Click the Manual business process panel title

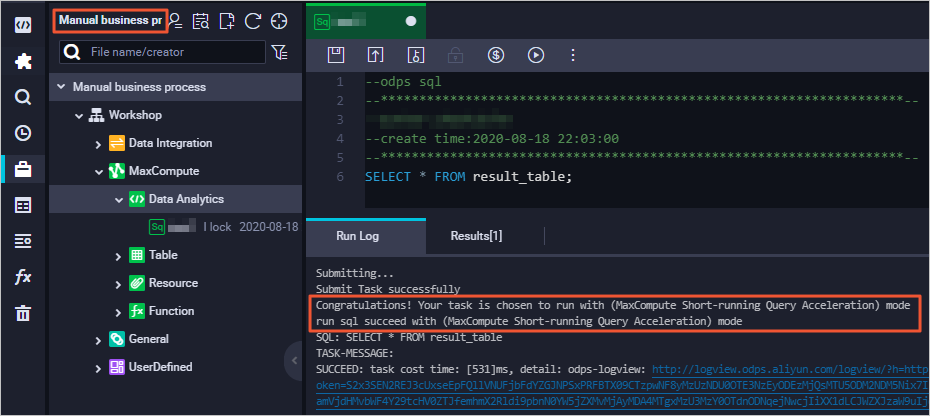click(110, 20)
